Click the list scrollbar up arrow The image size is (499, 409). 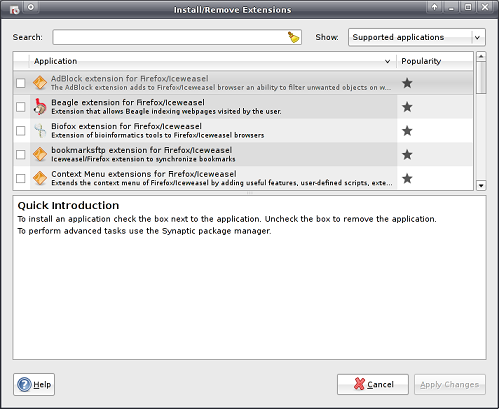point(481,56)
